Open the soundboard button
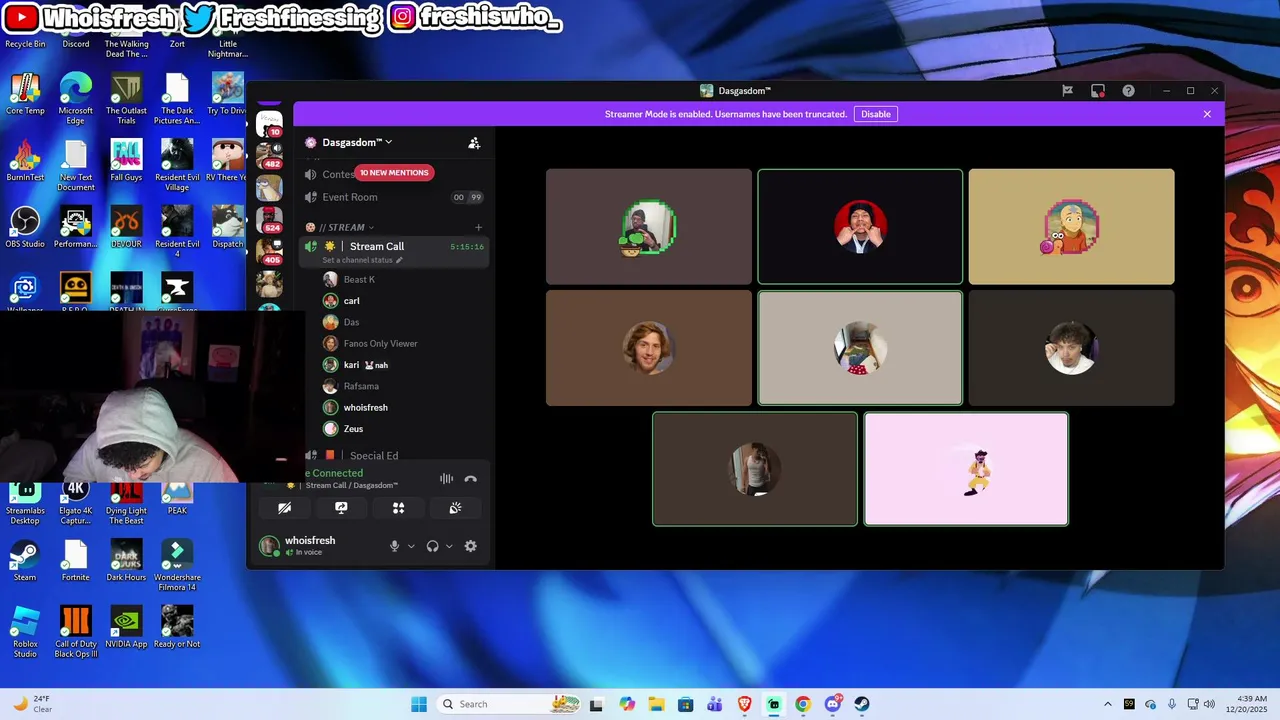Screen dimensions: 1280x720 click(455, 508)
